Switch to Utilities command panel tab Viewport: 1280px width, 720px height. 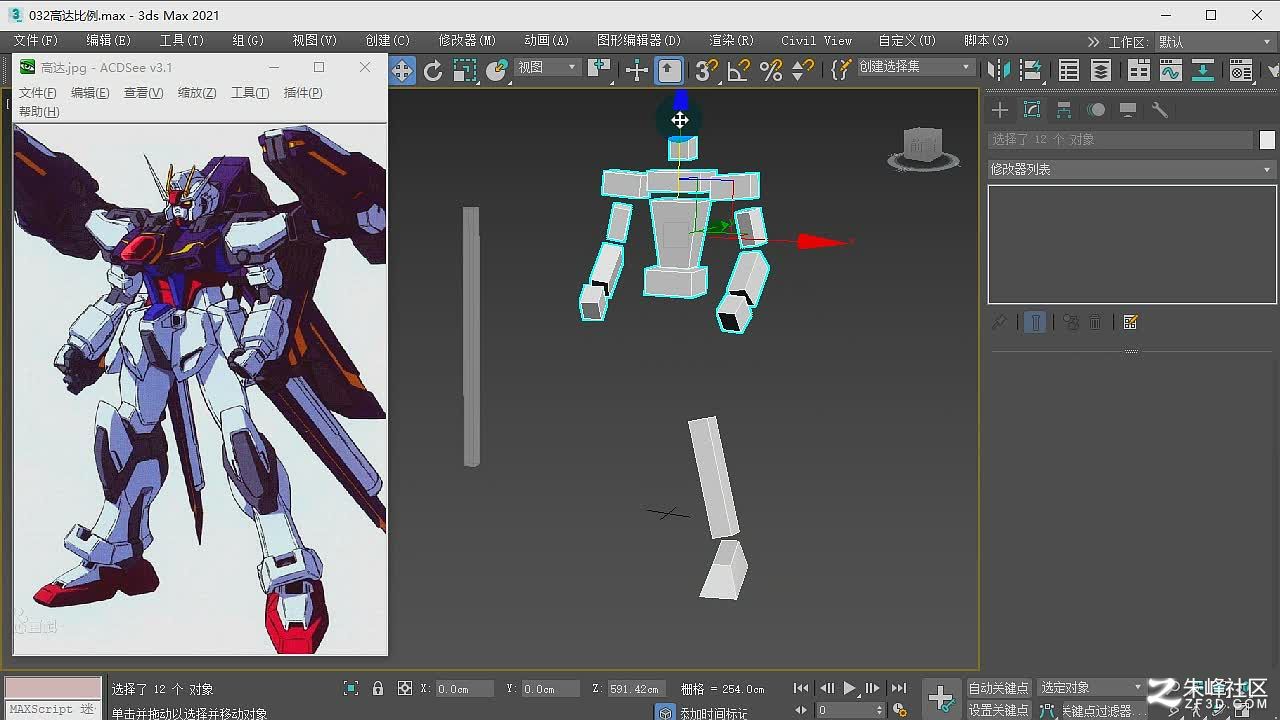(1160, 110)
